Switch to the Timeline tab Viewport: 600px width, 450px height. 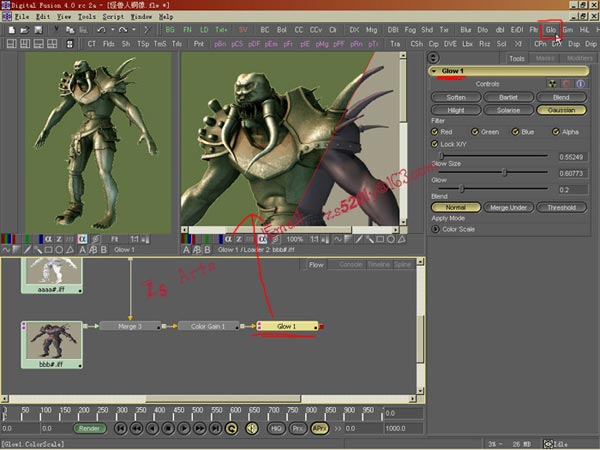click(x=378, y=264)
